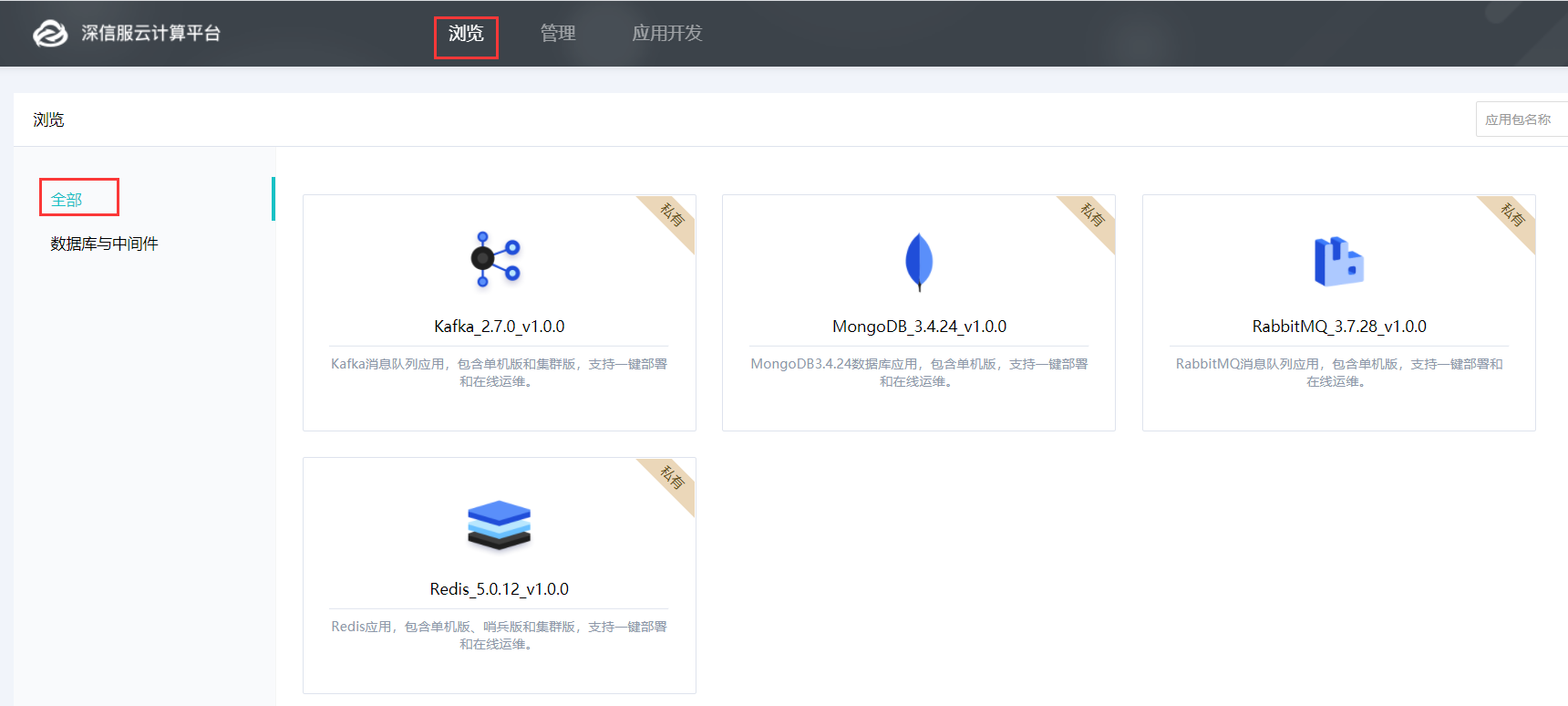Switch to the 应用开发 tab

coord(667,34)
